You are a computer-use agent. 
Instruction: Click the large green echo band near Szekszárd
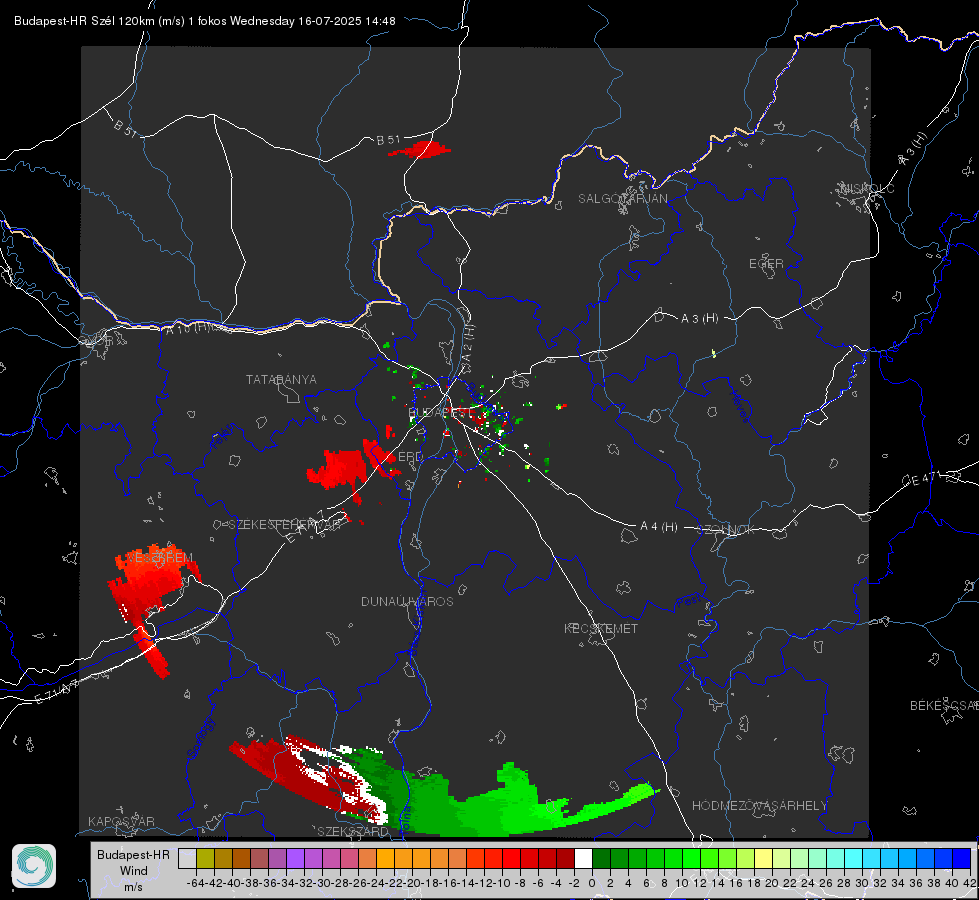(x=499, y=806)
